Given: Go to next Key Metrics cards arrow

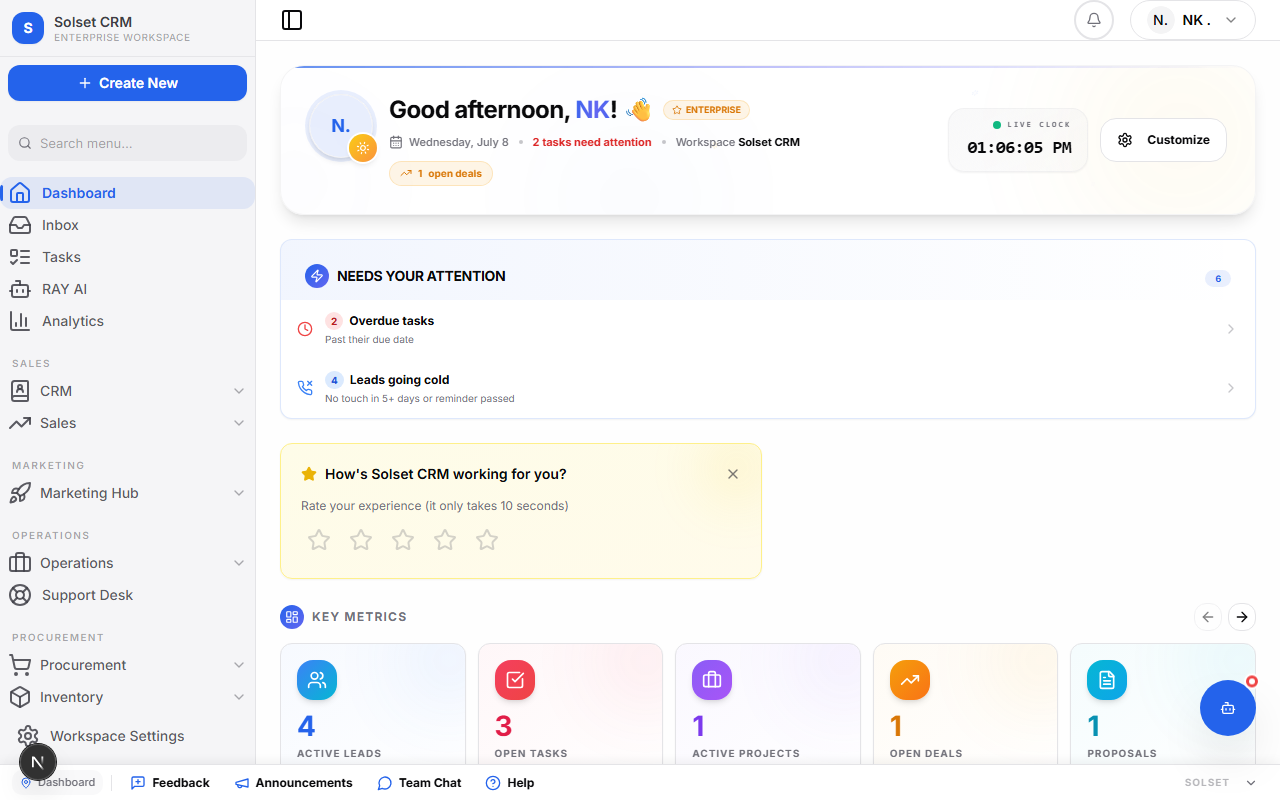Looking at the screenshot, I should 1242,617.
